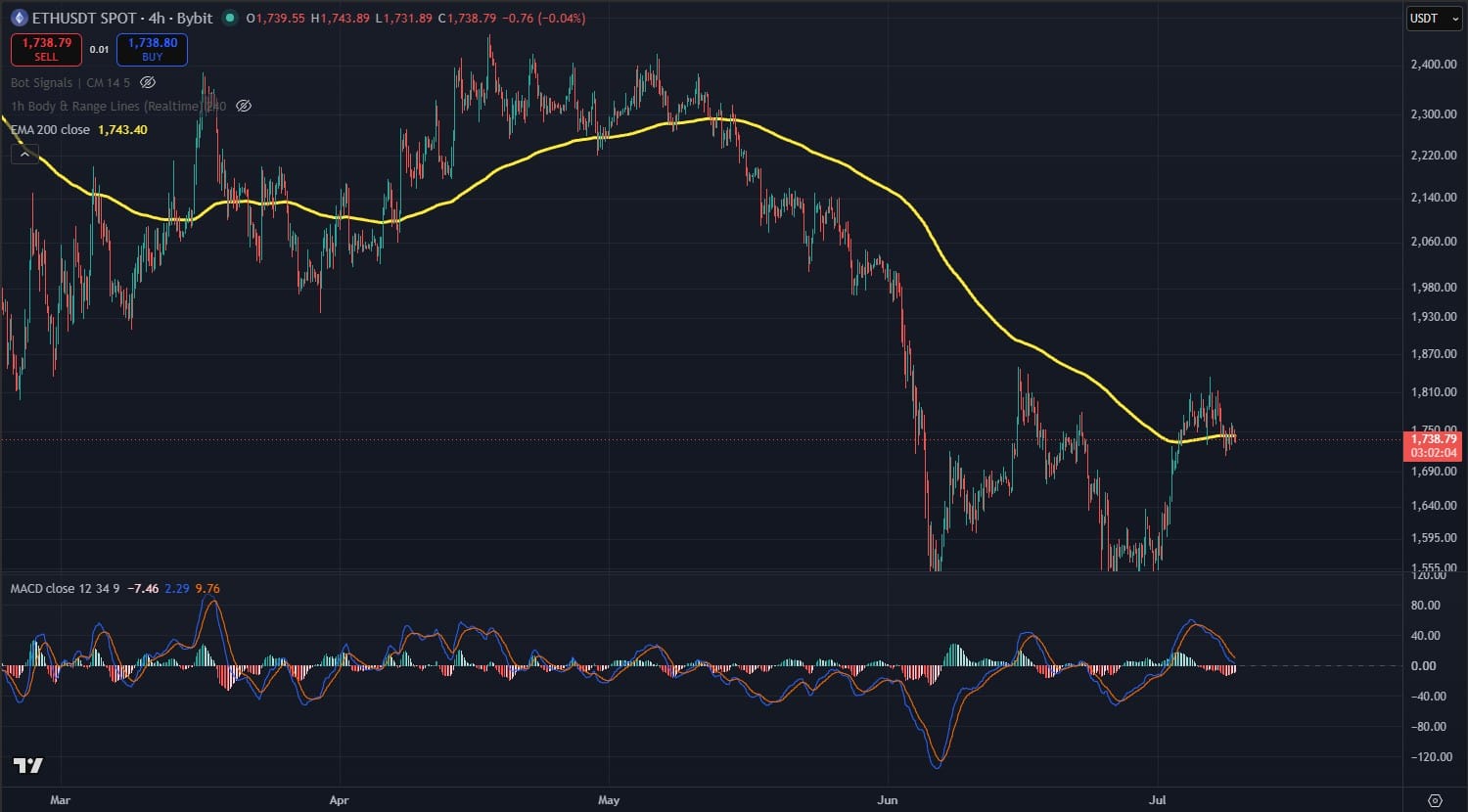Click the Ethereum symbol logo icon

click(x=18, y=18)
